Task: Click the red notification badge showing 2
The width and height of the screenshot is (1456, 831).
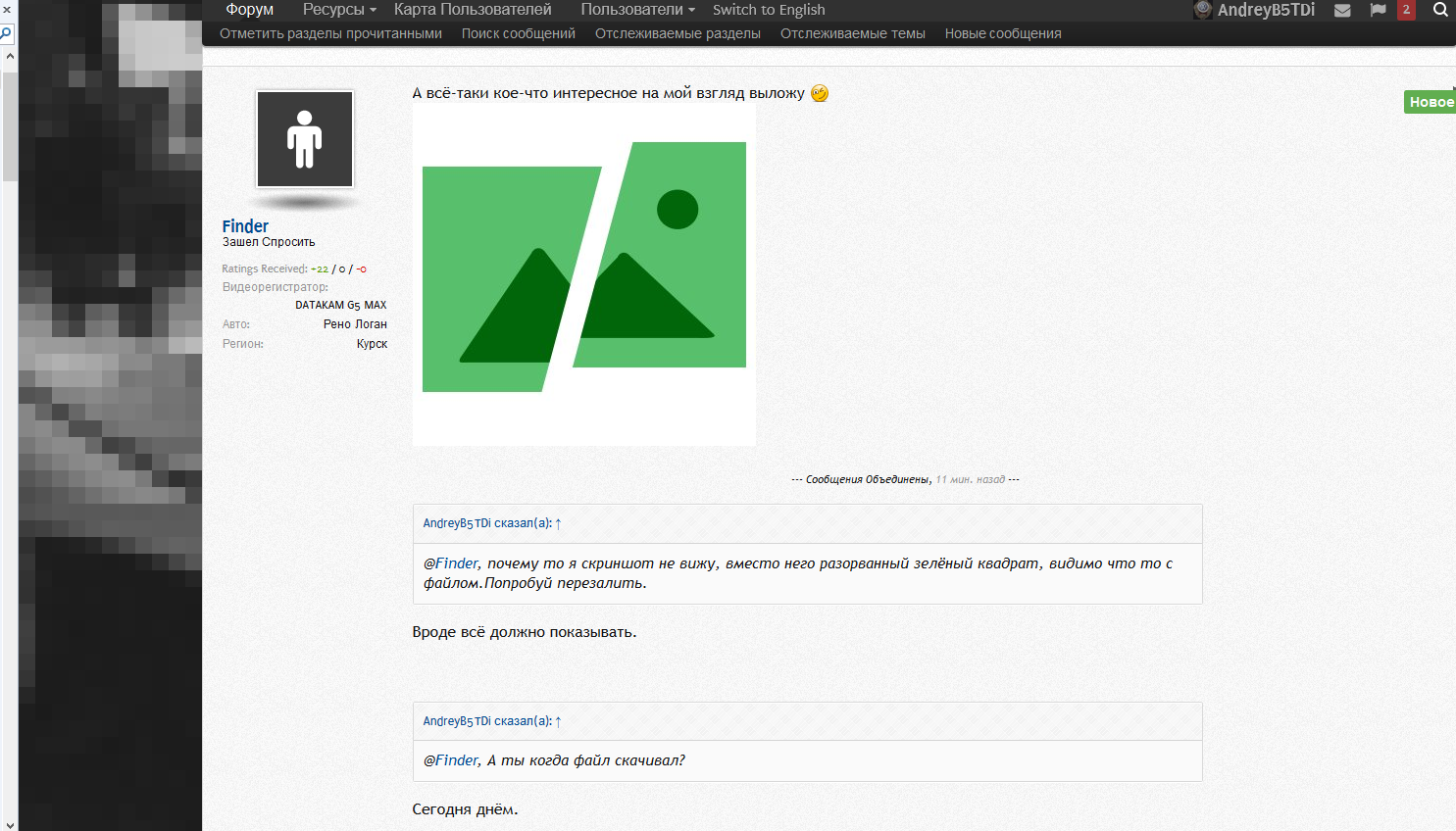Action: click(1406, 10)
